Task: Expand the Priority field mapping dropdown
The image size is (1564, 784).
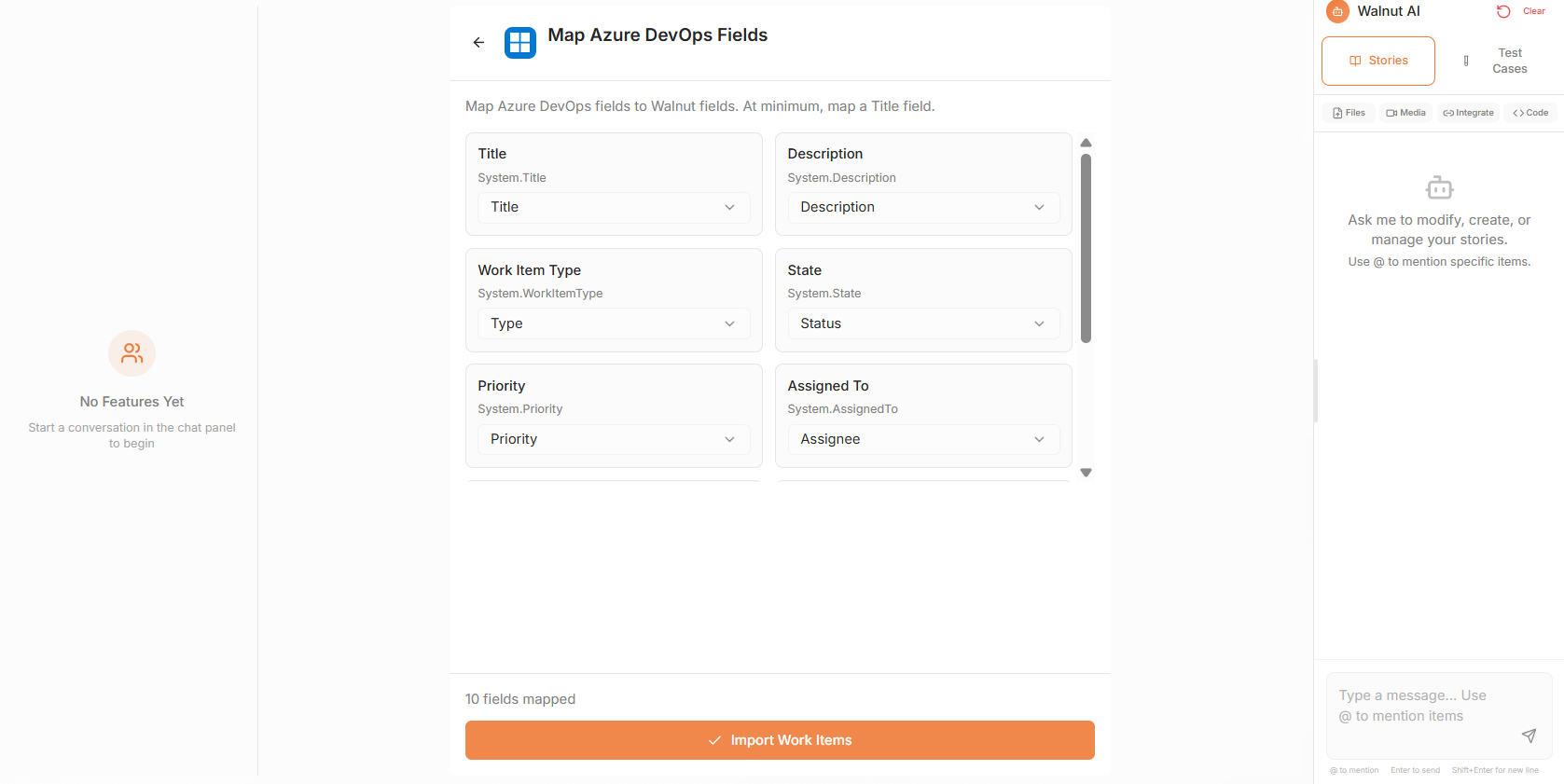Action: point(613,439)
